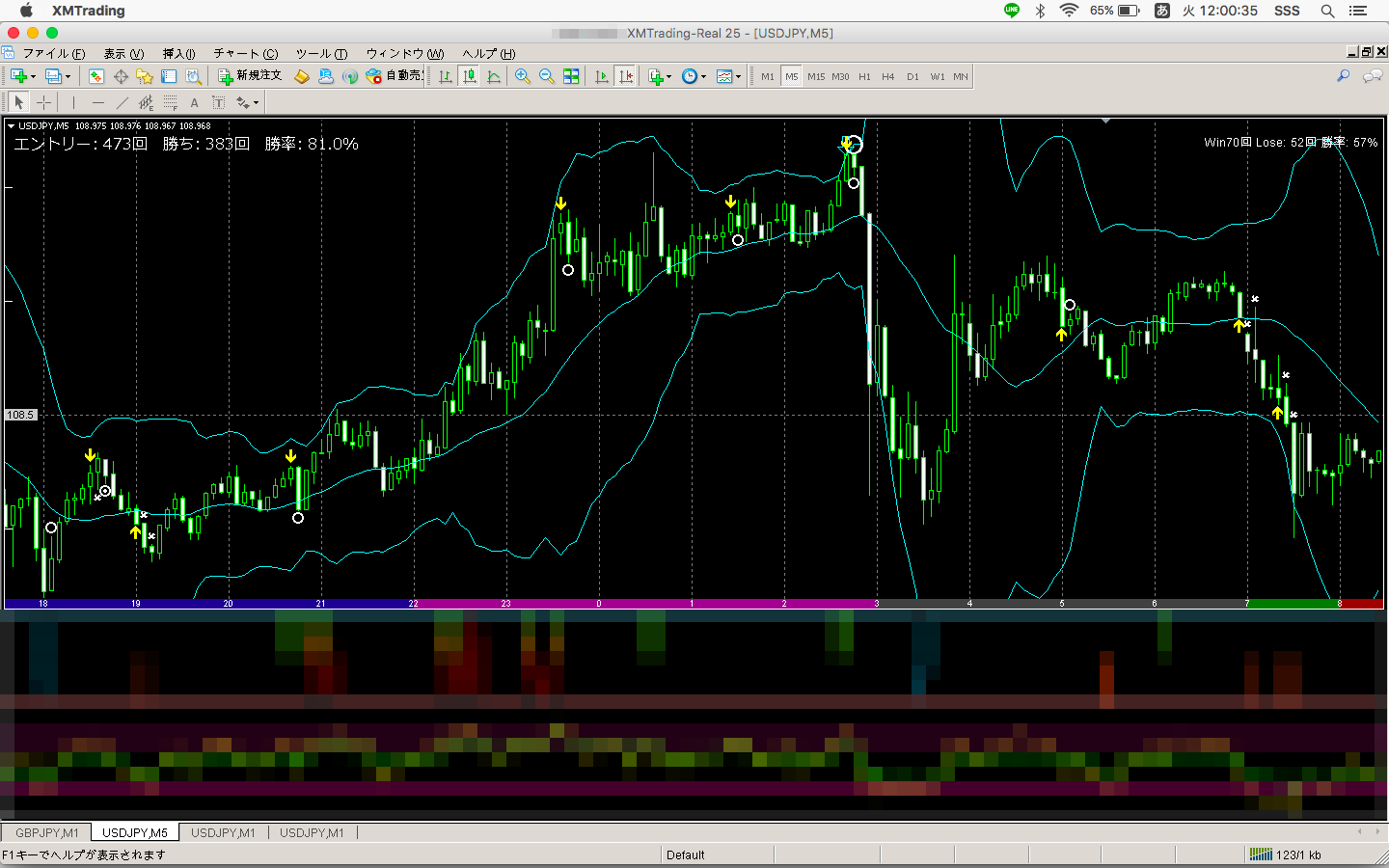Image resolution: width=1389 pixels, height=868 pixels.
Task: Zoom out of the chart
Action: point(547,76)
